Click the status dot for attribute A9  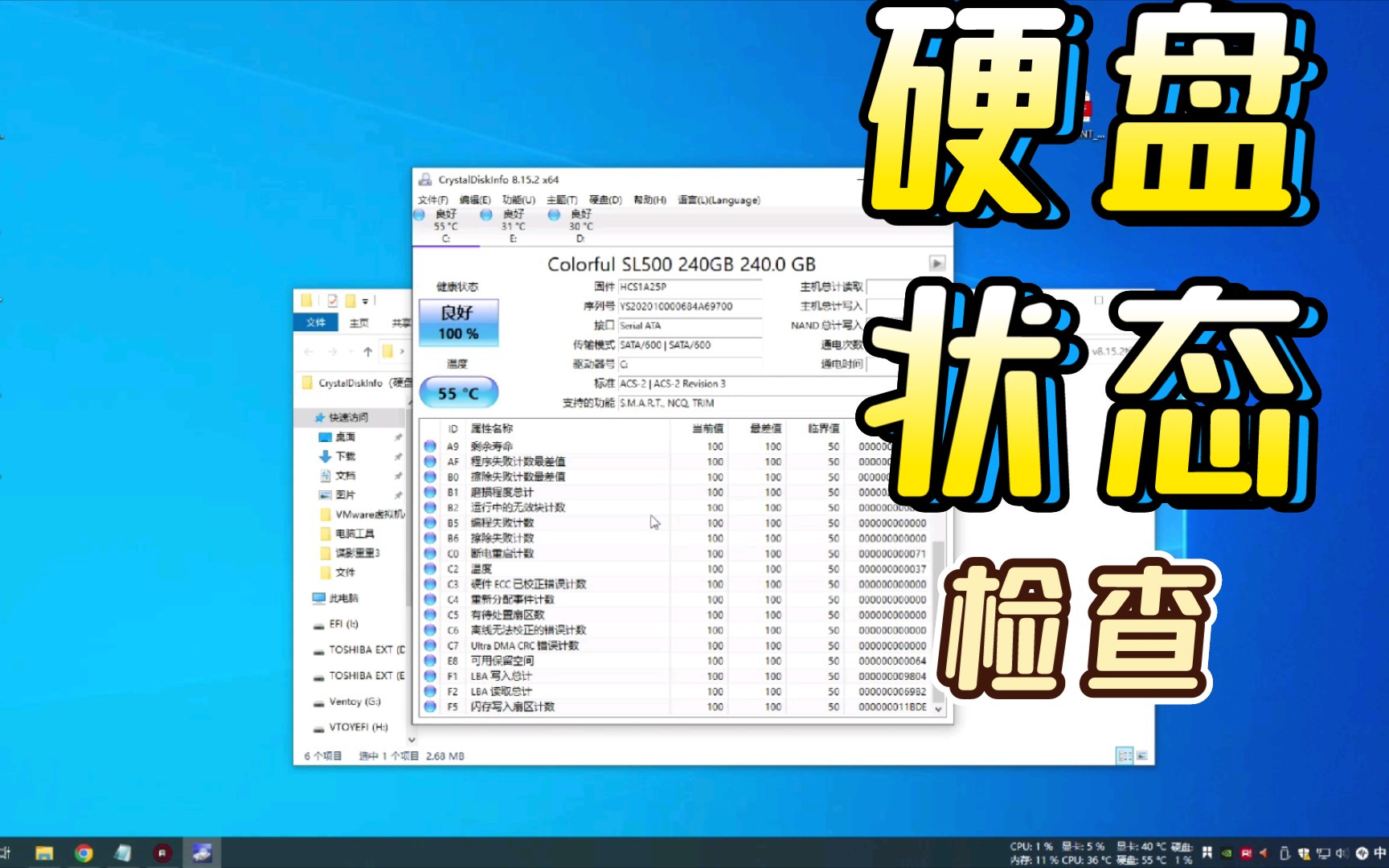point(430,446)
